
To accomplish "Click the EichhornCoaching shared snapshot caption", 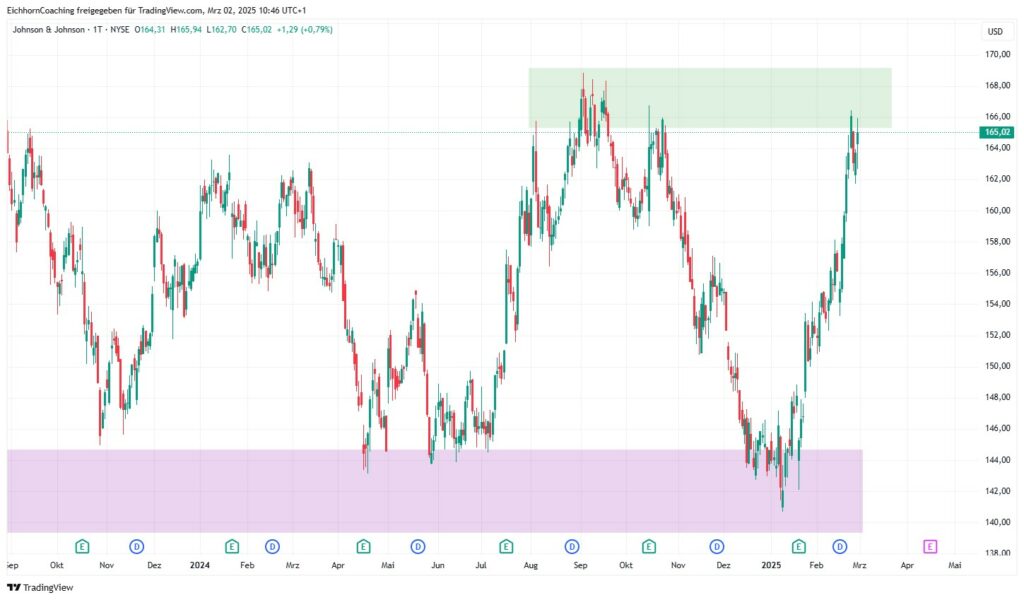I will tap(156, 10).
